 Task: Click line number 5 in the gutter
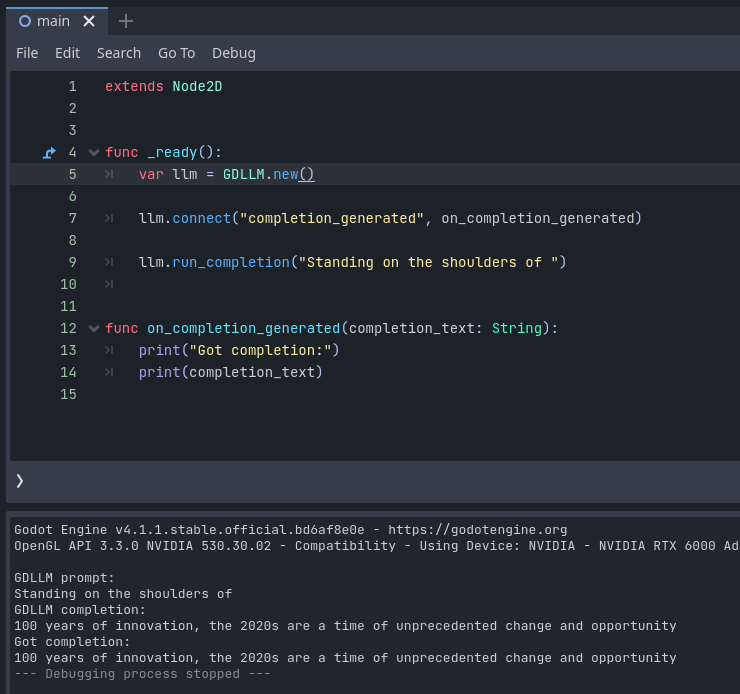72,175
